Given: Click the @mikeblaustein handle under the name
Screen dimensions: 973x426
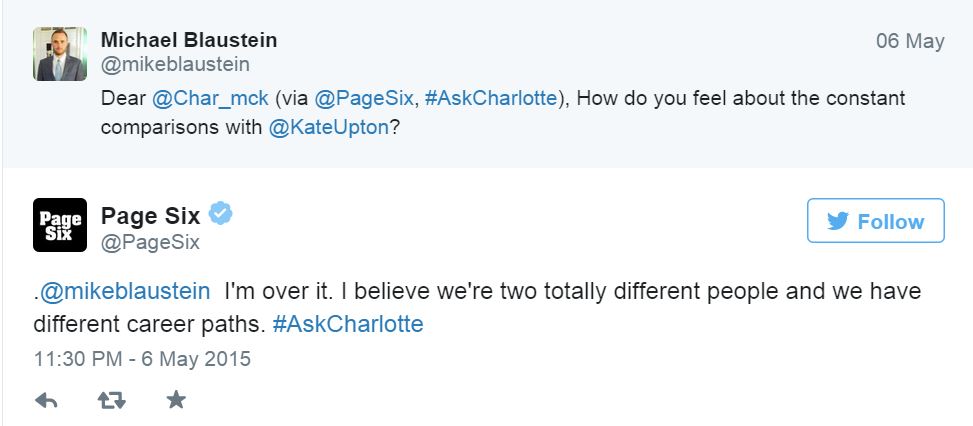Looking at the screenshot, I should click(x=175, y=65).
